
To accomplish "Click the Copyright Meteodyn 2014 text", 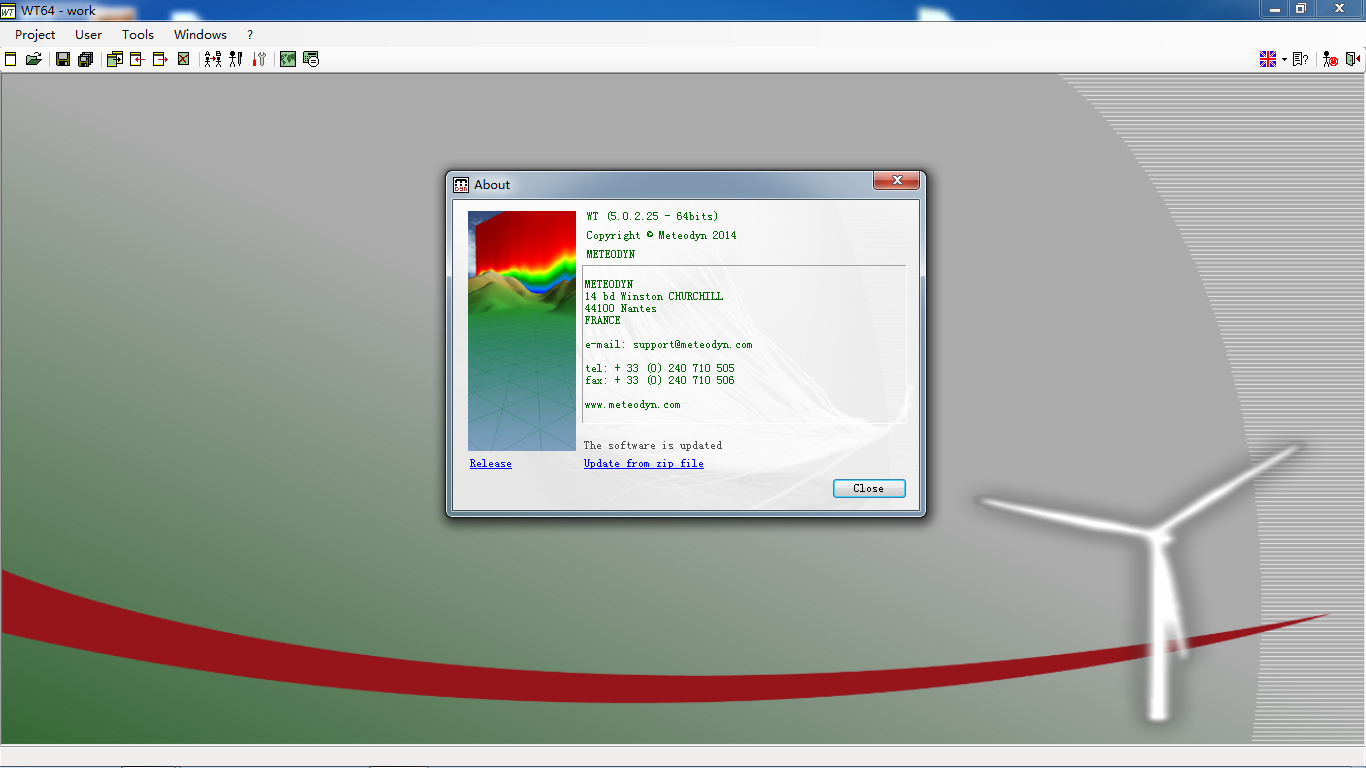I will click(x=661, y=235).
